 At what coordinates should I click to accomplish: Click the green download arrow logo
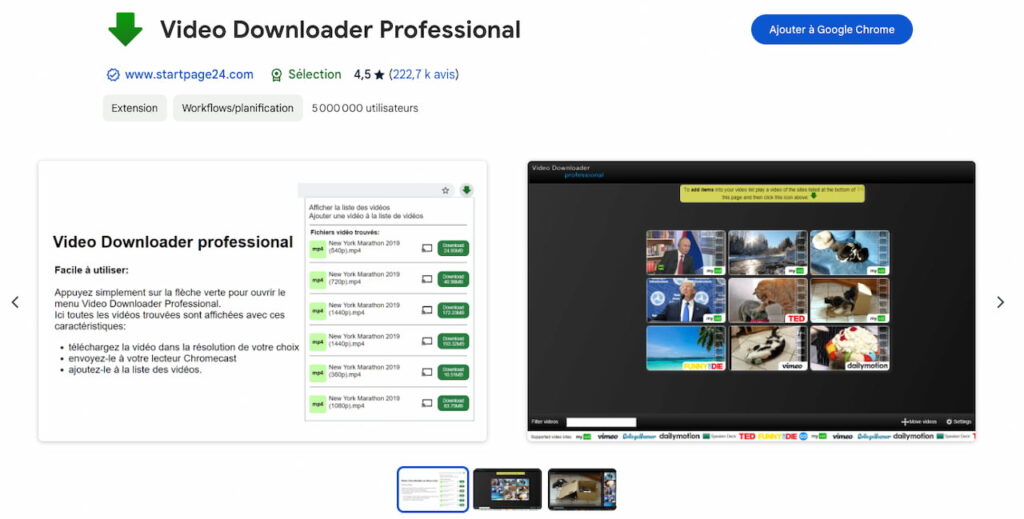[x=125, y=29]
